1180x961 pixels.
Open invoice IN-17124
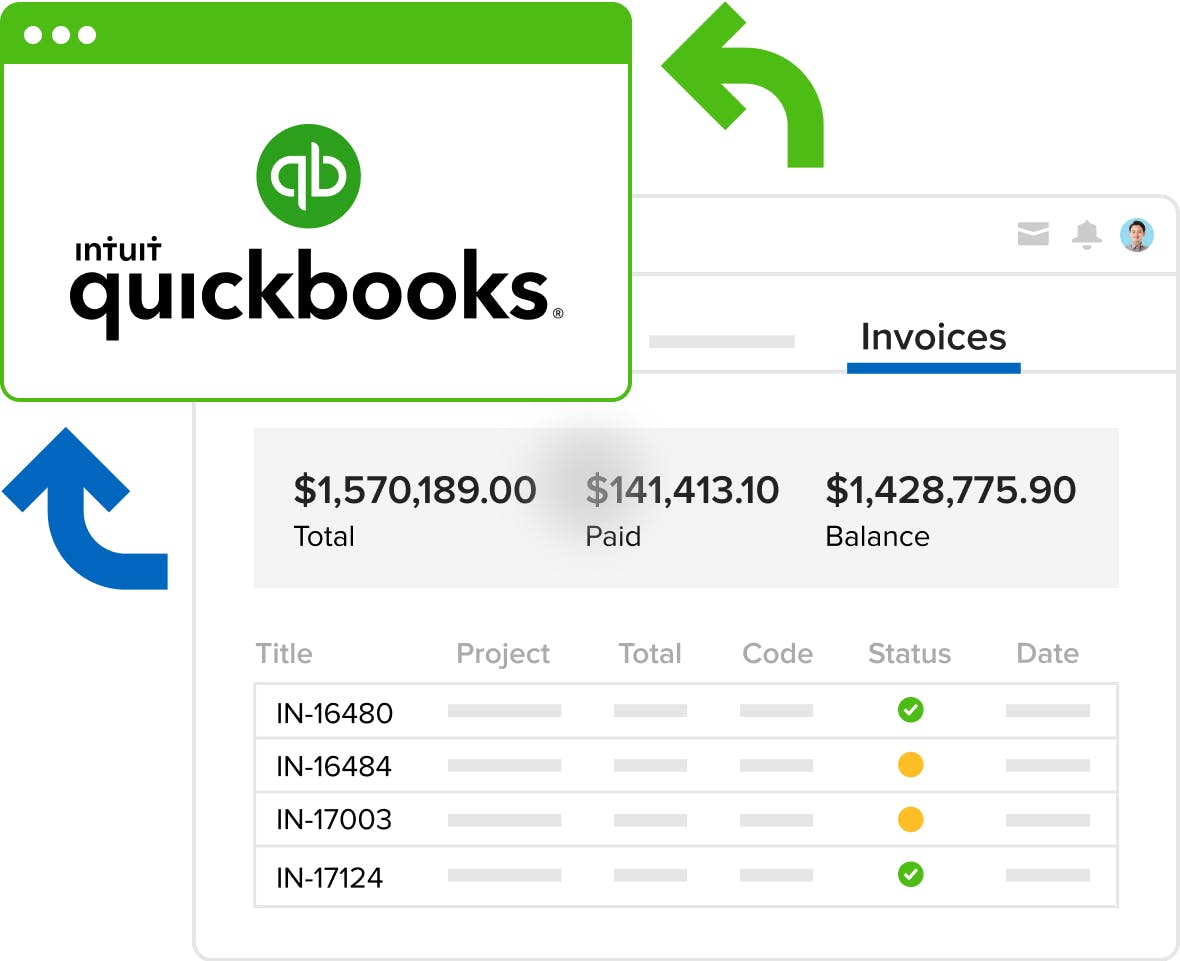coord(329,878)
